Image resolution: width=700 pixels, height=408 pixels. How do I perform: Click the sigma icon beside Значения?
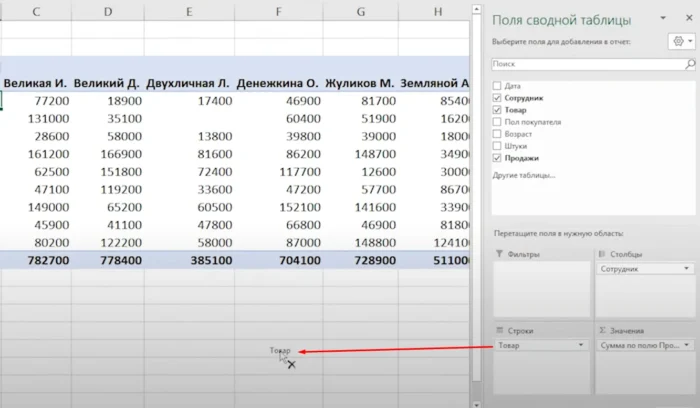coord(600,330)
